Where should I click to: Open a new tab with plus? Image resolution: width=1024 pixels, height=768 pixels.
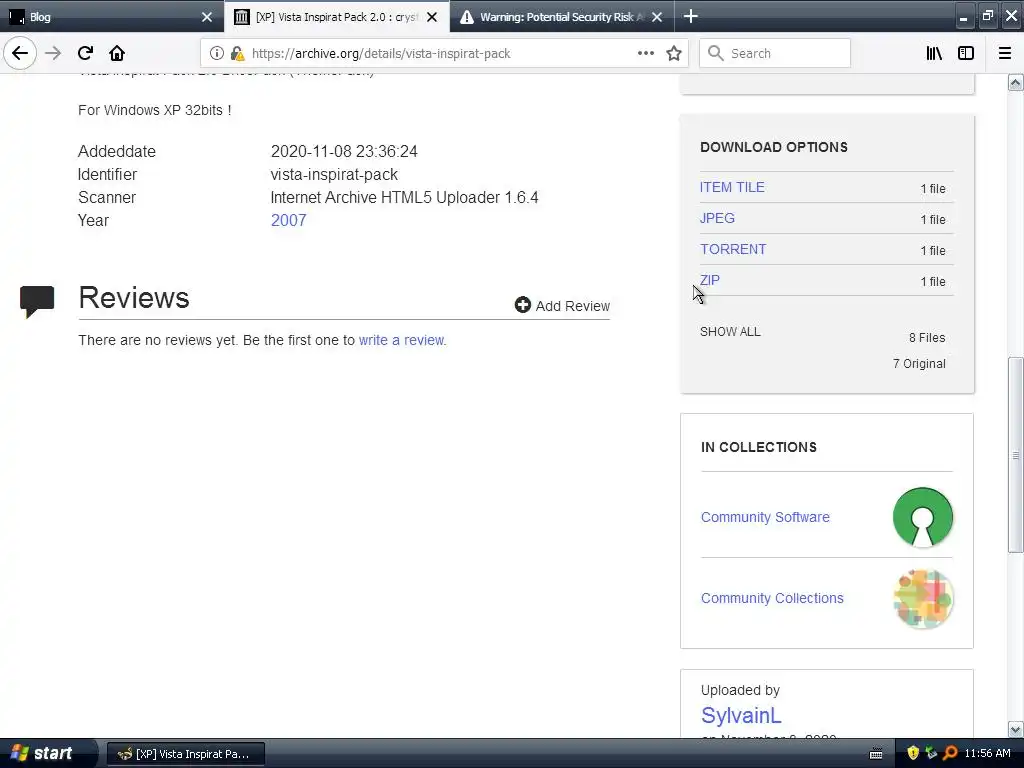tap(691, 16)
